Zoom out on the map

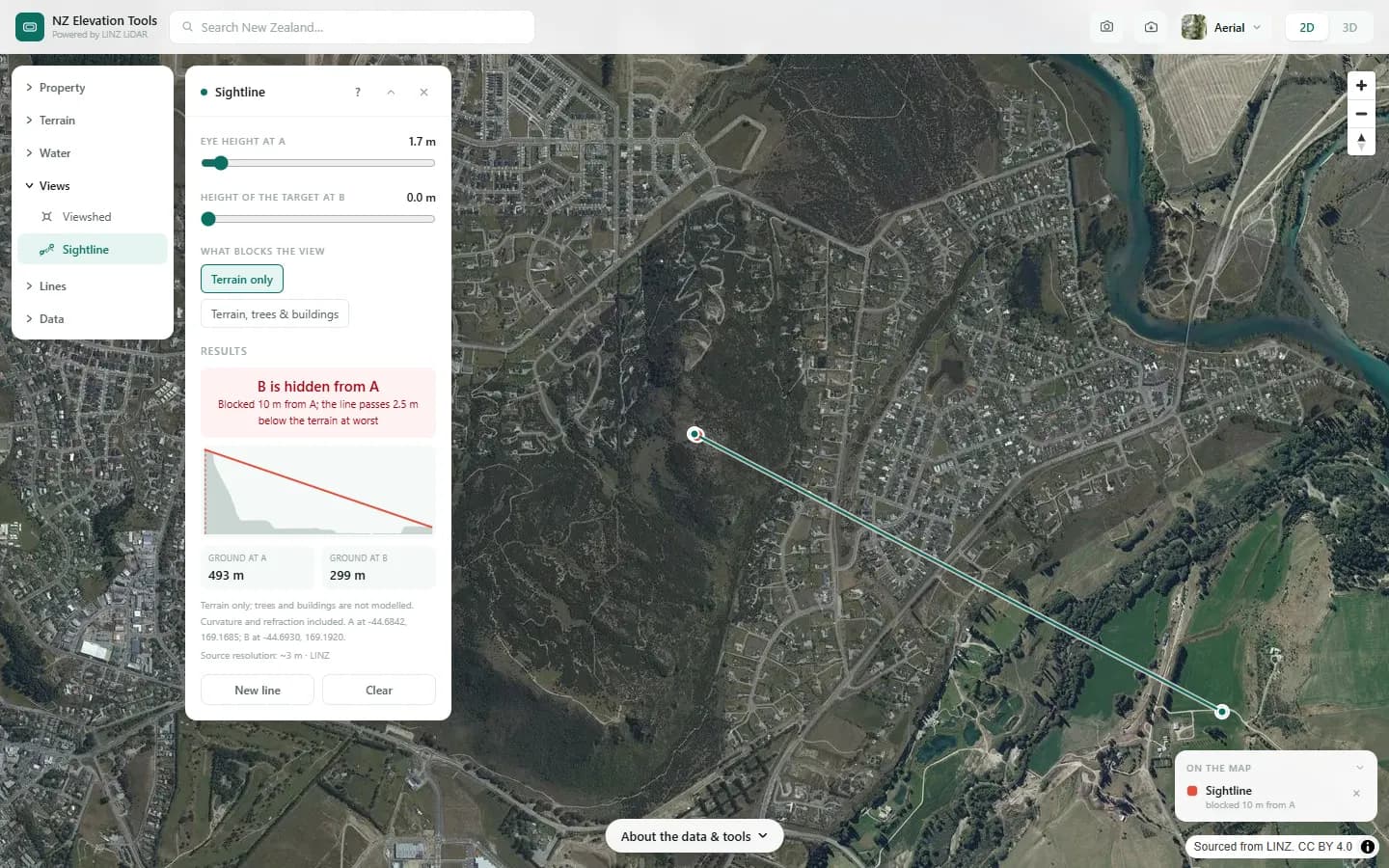coord(1361,114)
